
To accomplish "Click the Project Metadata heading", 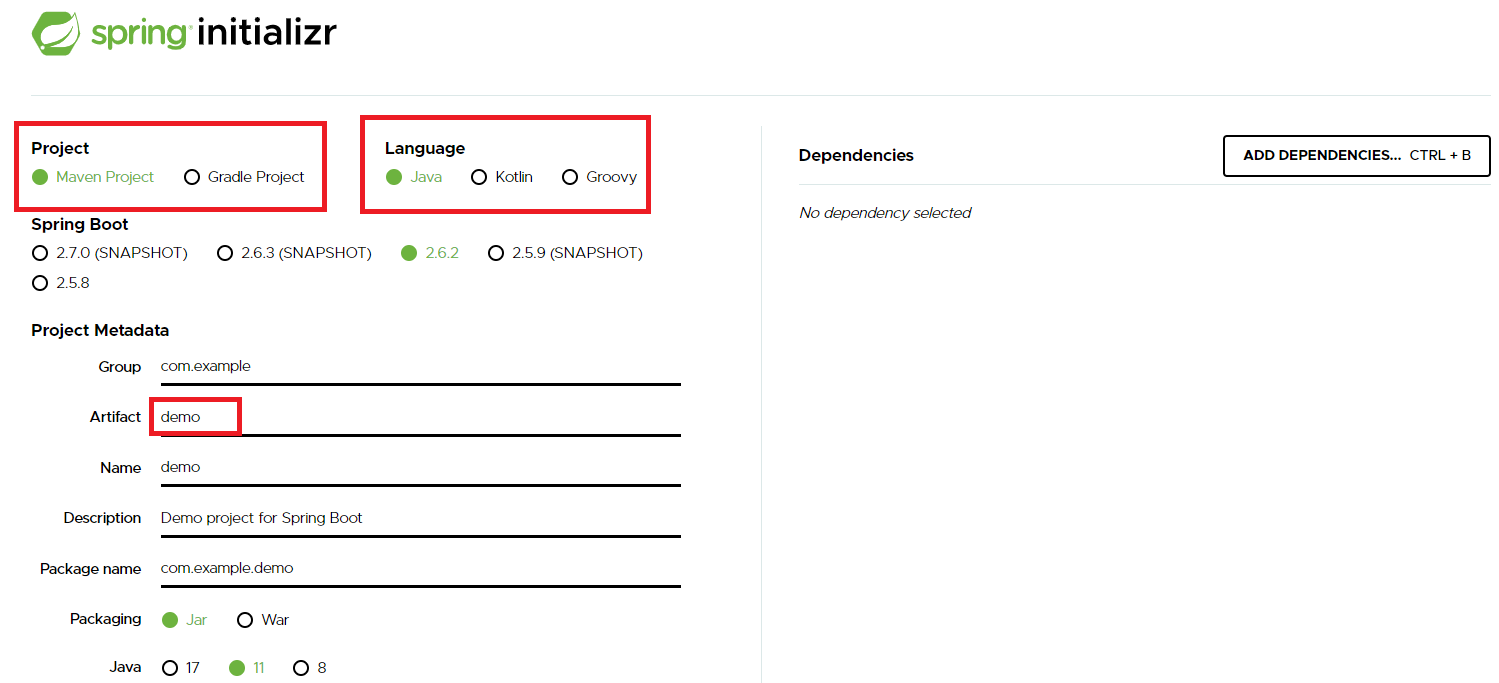I will click(x=100, y=330).
